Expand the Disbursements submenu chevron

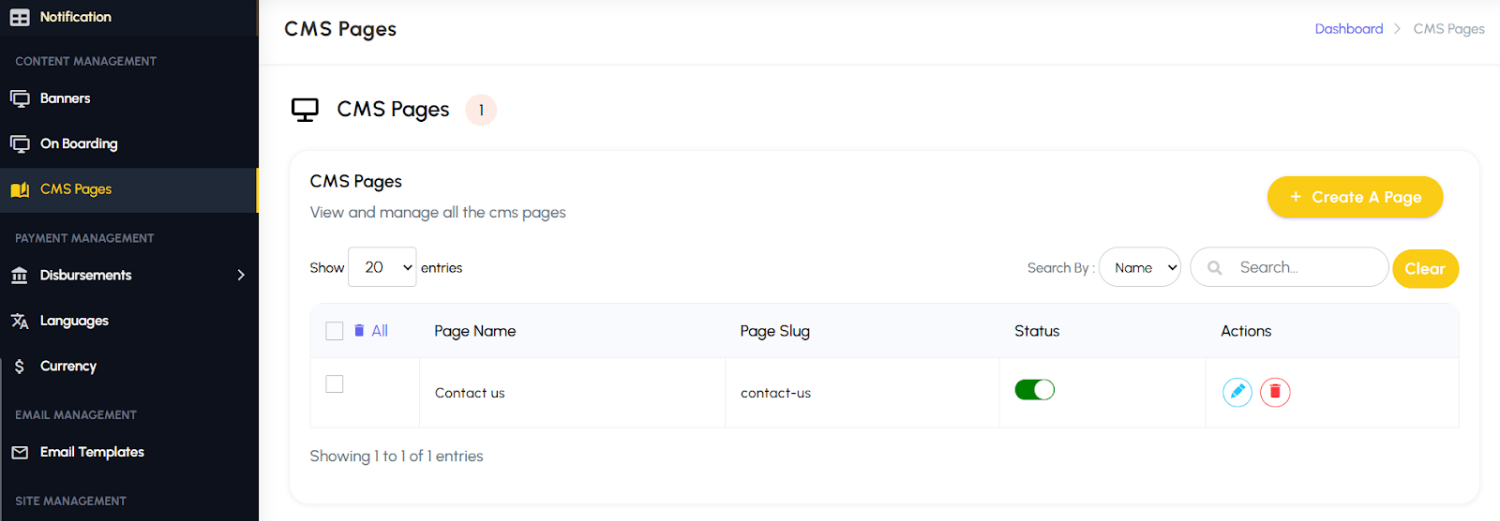(241, 275)
